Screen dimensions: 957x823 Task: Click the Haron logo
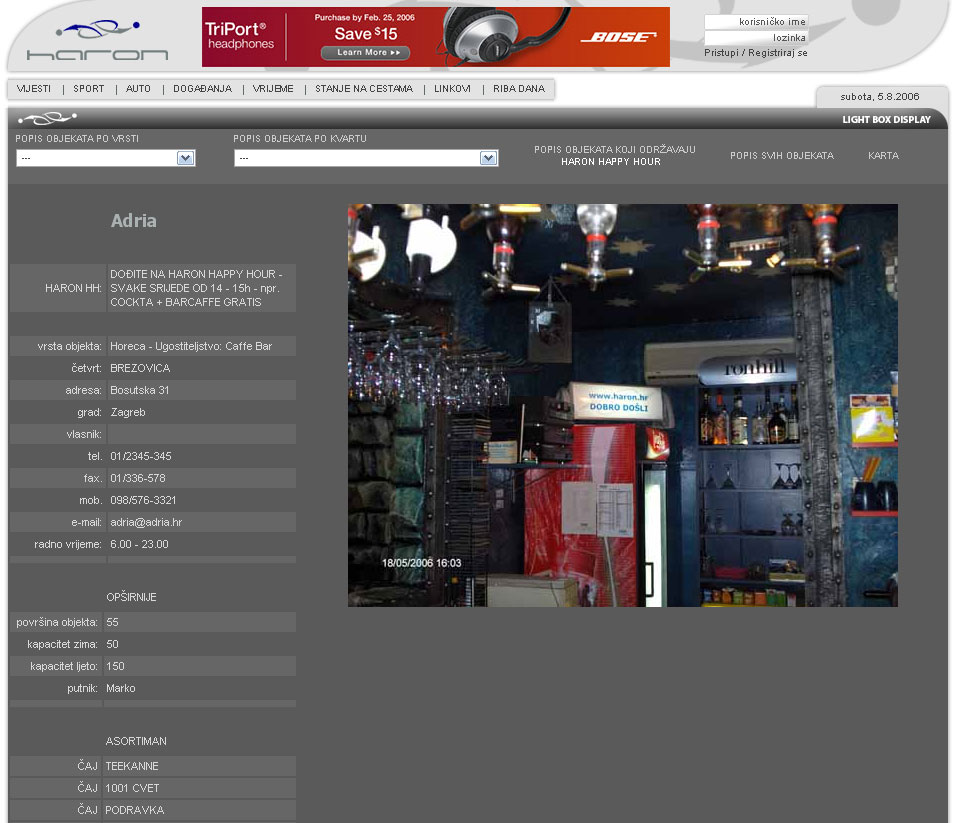coord(97,42)
